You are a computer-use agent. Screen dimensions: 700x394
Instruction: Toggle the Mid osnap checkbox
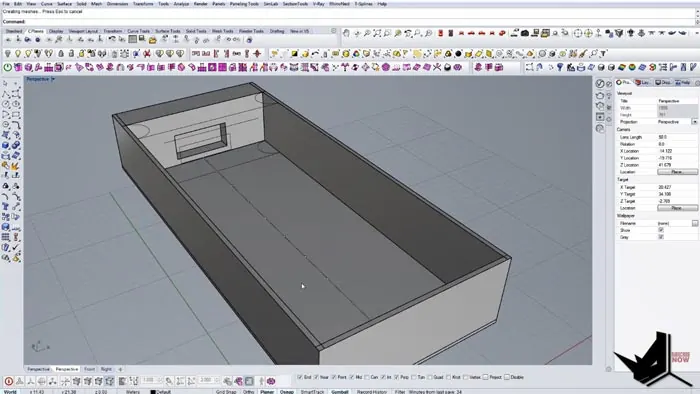(352, 377)
